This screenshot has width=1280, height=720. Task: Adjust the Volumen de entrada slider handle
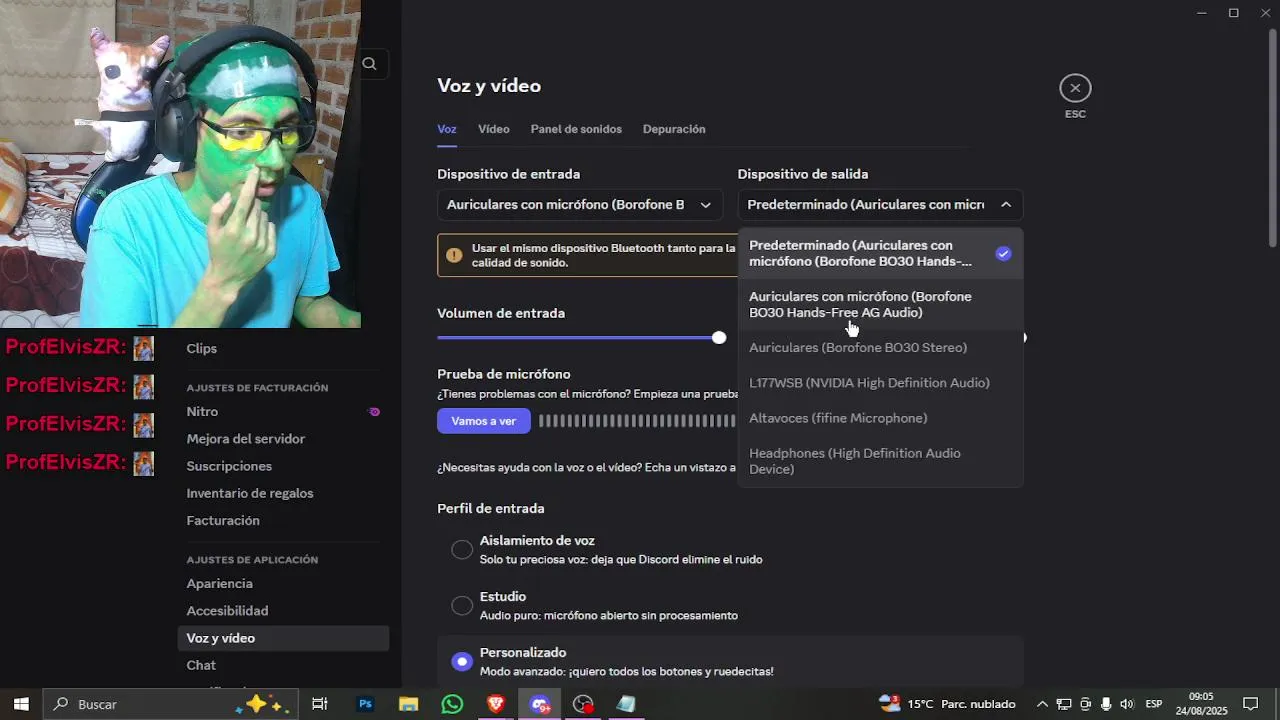click(x=719, y=338)
